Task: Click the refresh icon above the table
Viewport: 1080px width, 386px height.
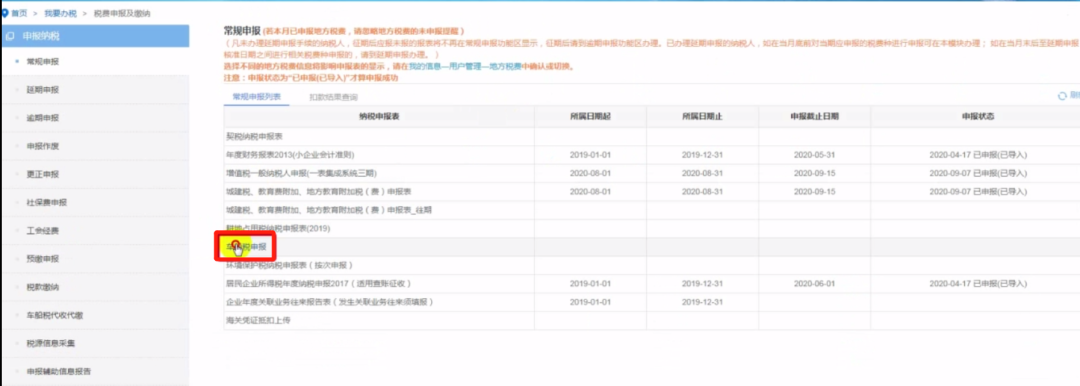Action: 1062,96
